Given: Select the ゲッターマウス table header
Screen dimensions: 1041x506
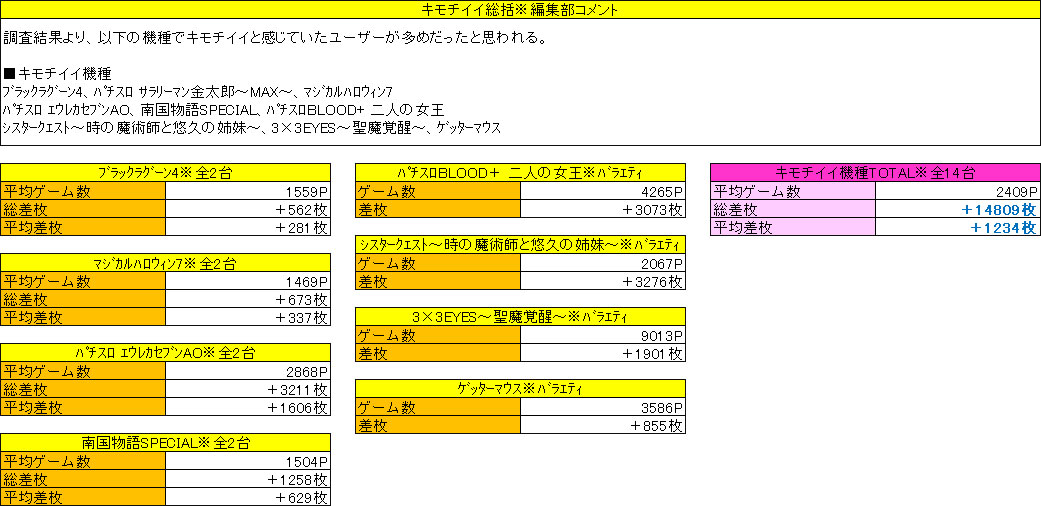Looking at the screenshot, I should point(520,389).
